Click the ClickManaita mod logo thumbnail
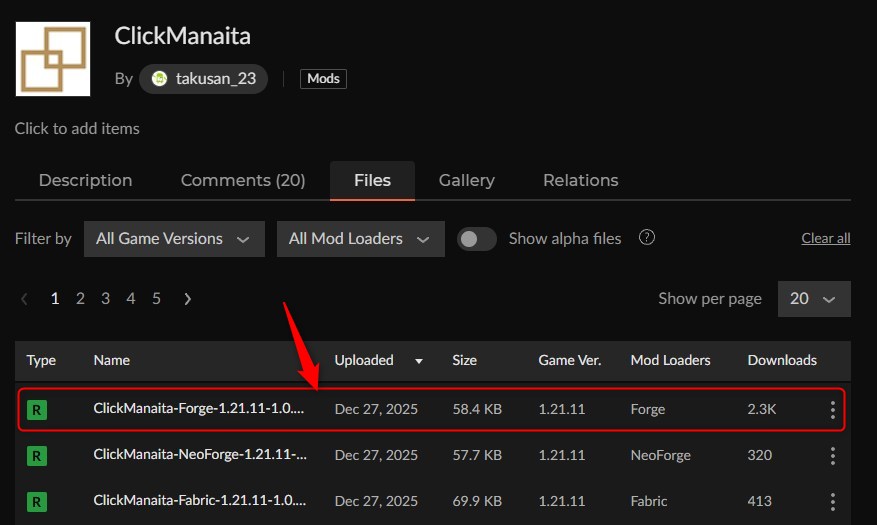 [52, 59]
